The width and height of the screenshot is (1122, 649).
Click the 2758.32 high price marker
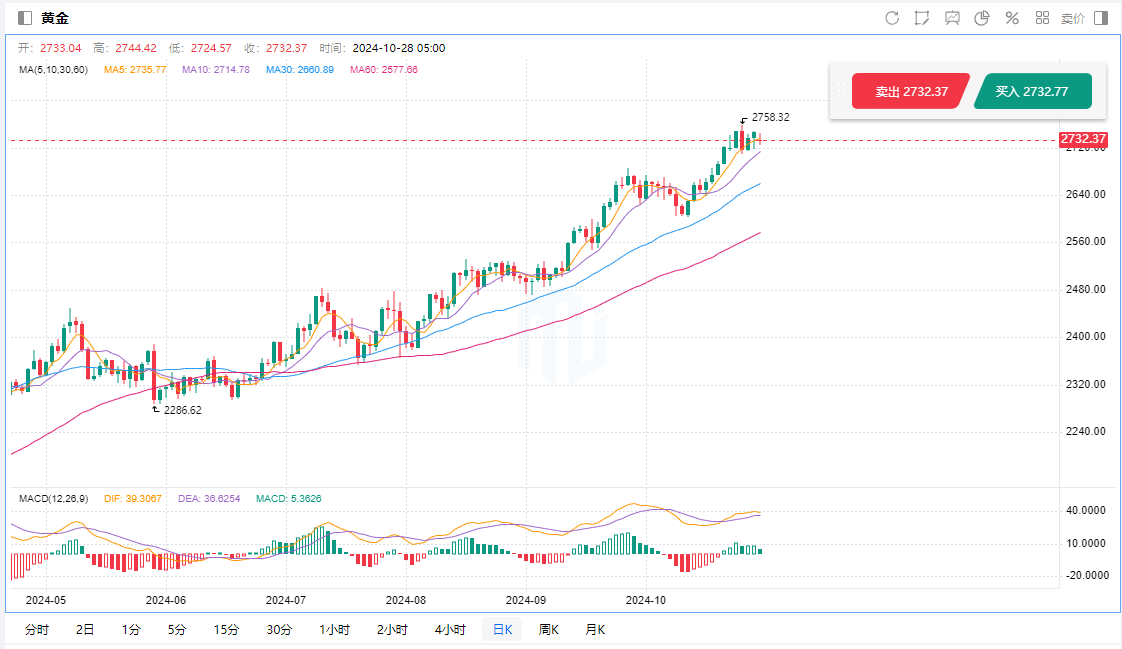[x=770, y=117]
